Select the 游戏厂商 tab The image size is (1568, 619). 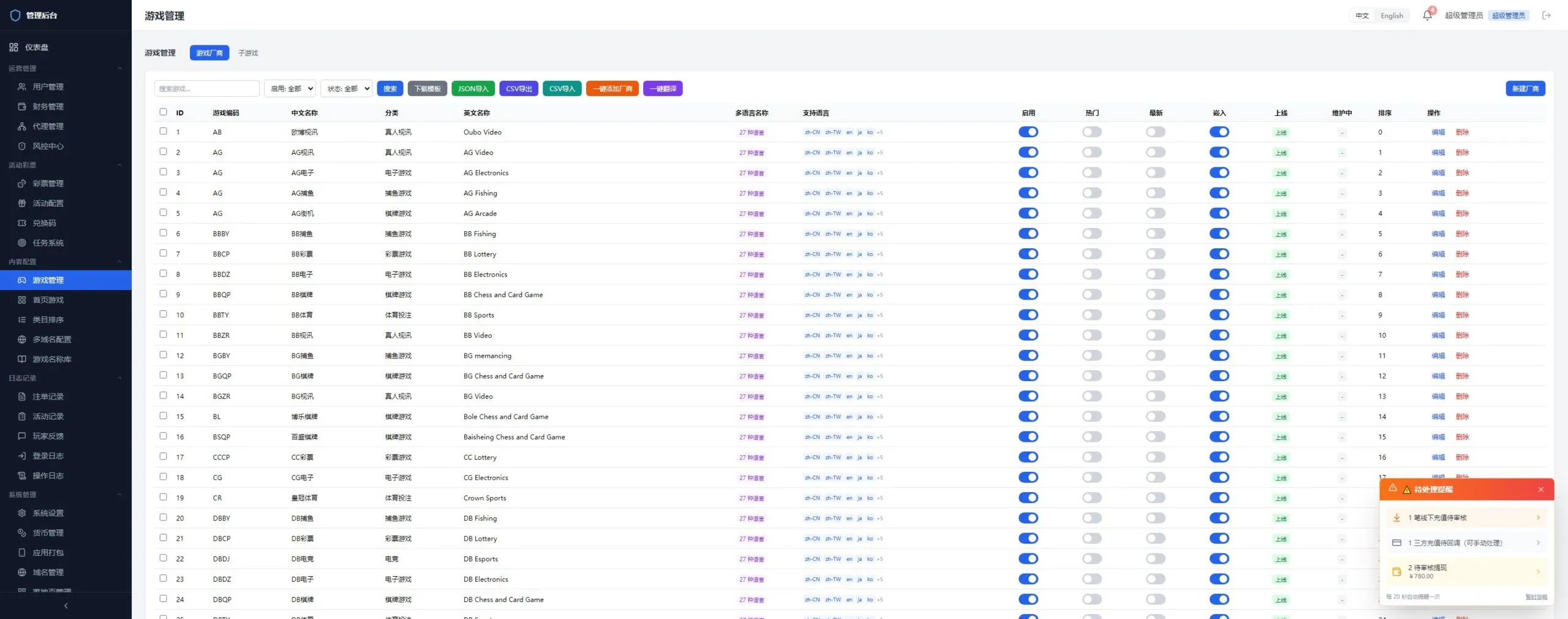(209, 53)
